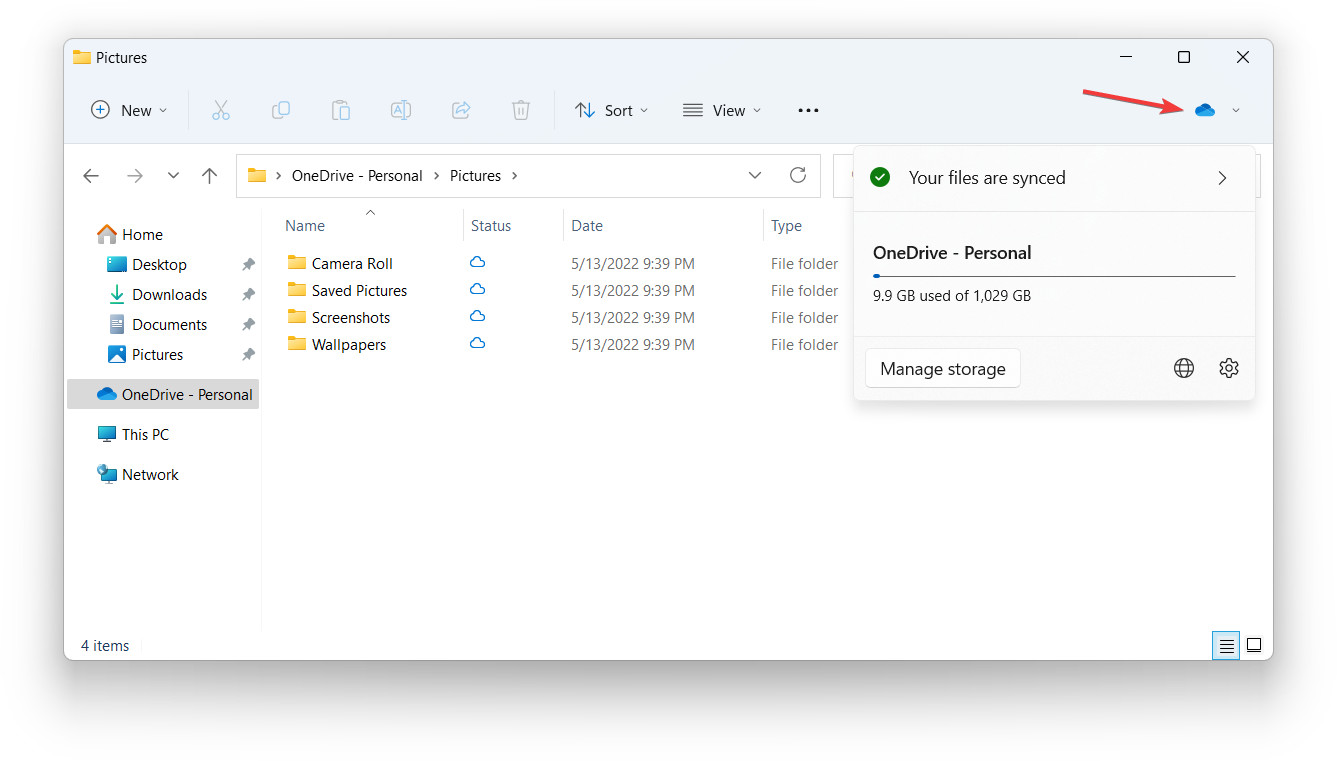Click the Share icon in toolbar
The width and height of the screenshot is (1337, 761).
coord(460,110)
